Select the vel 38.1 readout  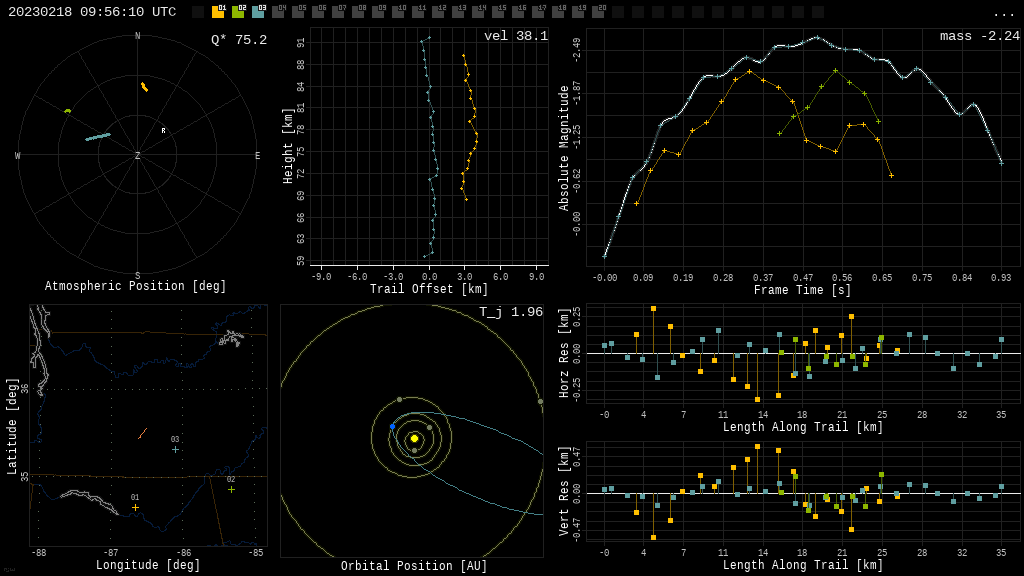tap(515, 37)
